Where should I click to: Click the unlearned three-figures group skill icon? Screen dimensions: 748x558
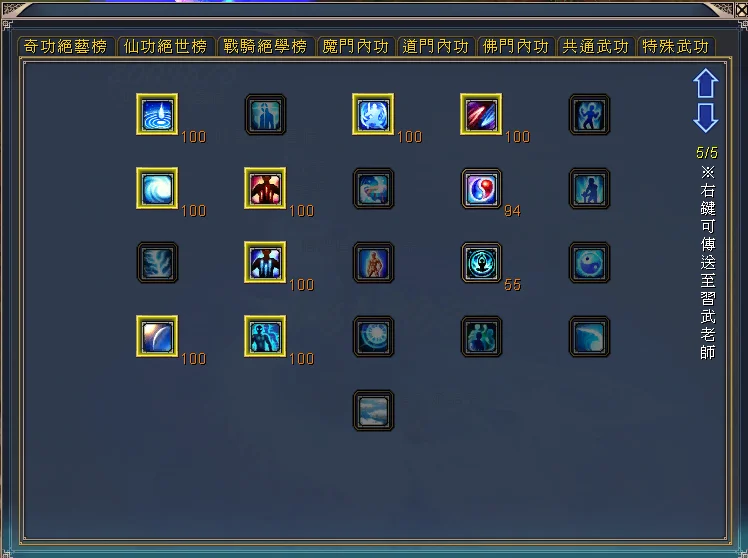(481, 336)
